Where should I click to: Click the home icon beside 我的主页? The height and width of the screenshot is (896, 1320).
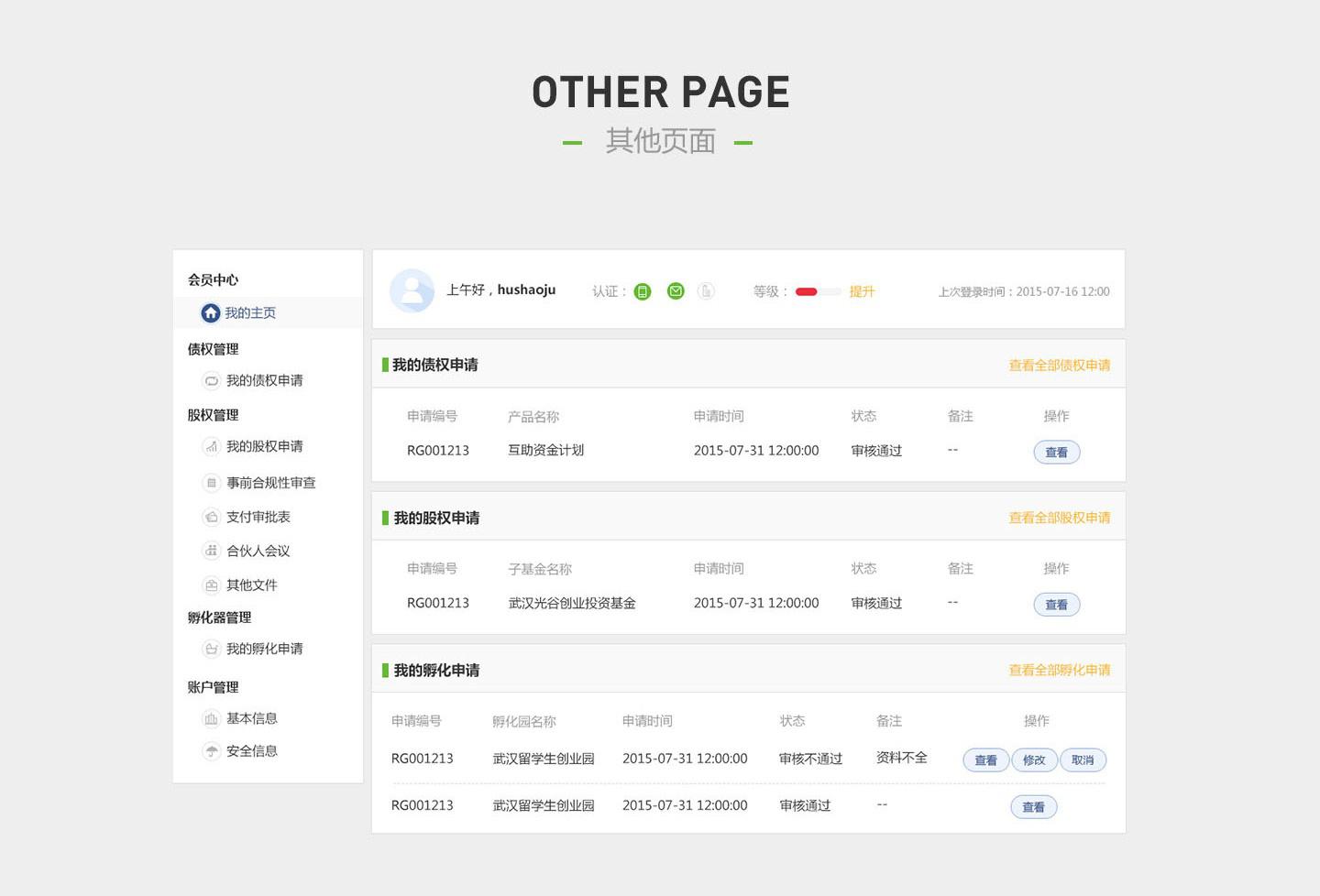point(211,313)
